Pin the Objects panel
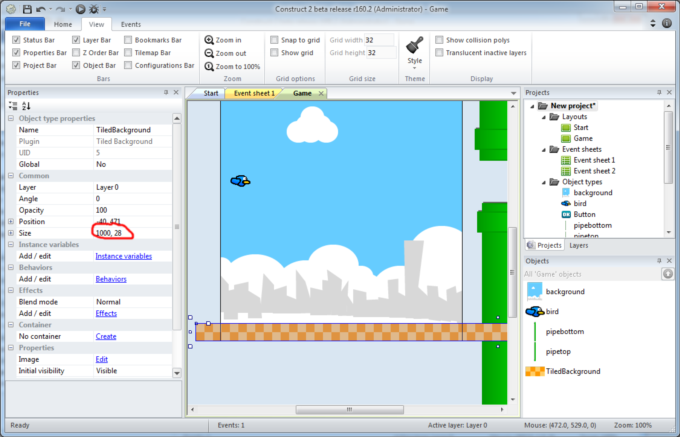The image size is (680, 437). [659, 261]
